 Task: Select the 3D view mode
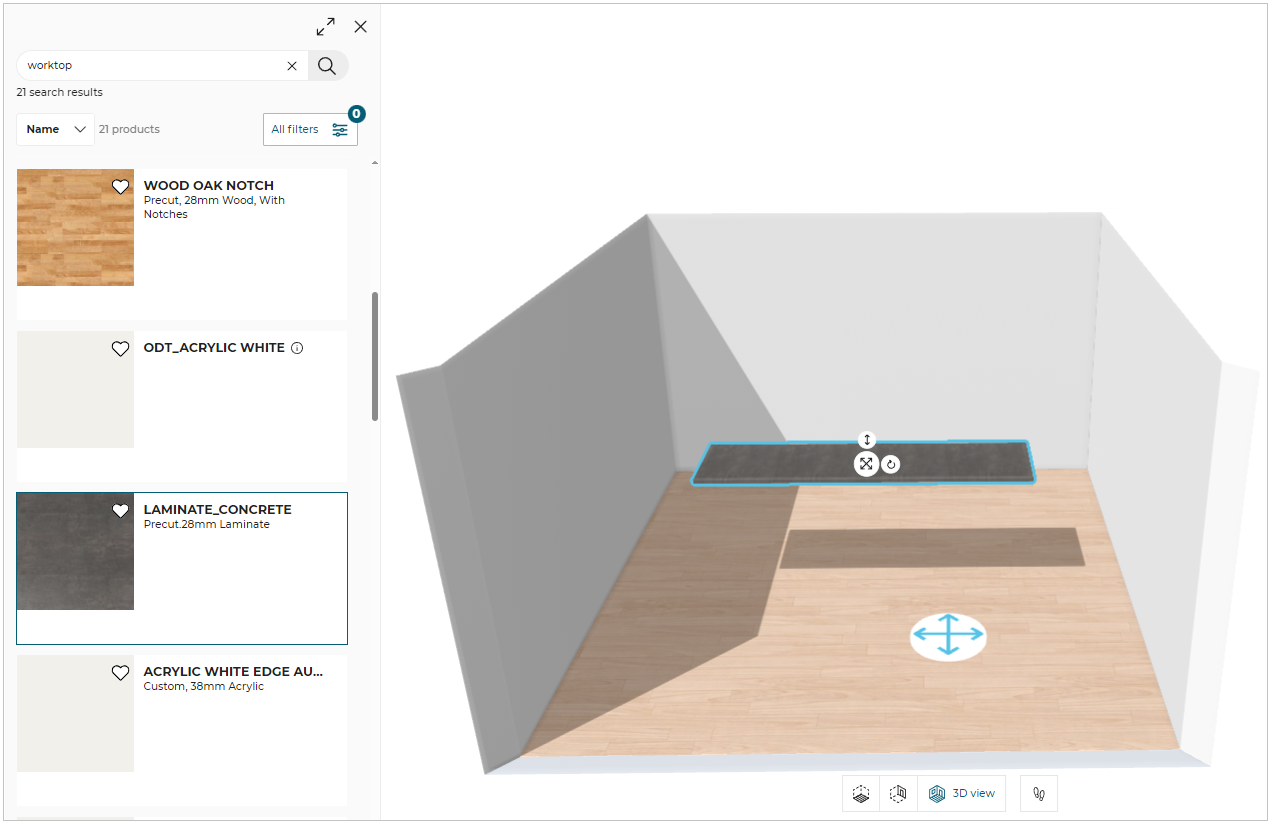962,794
